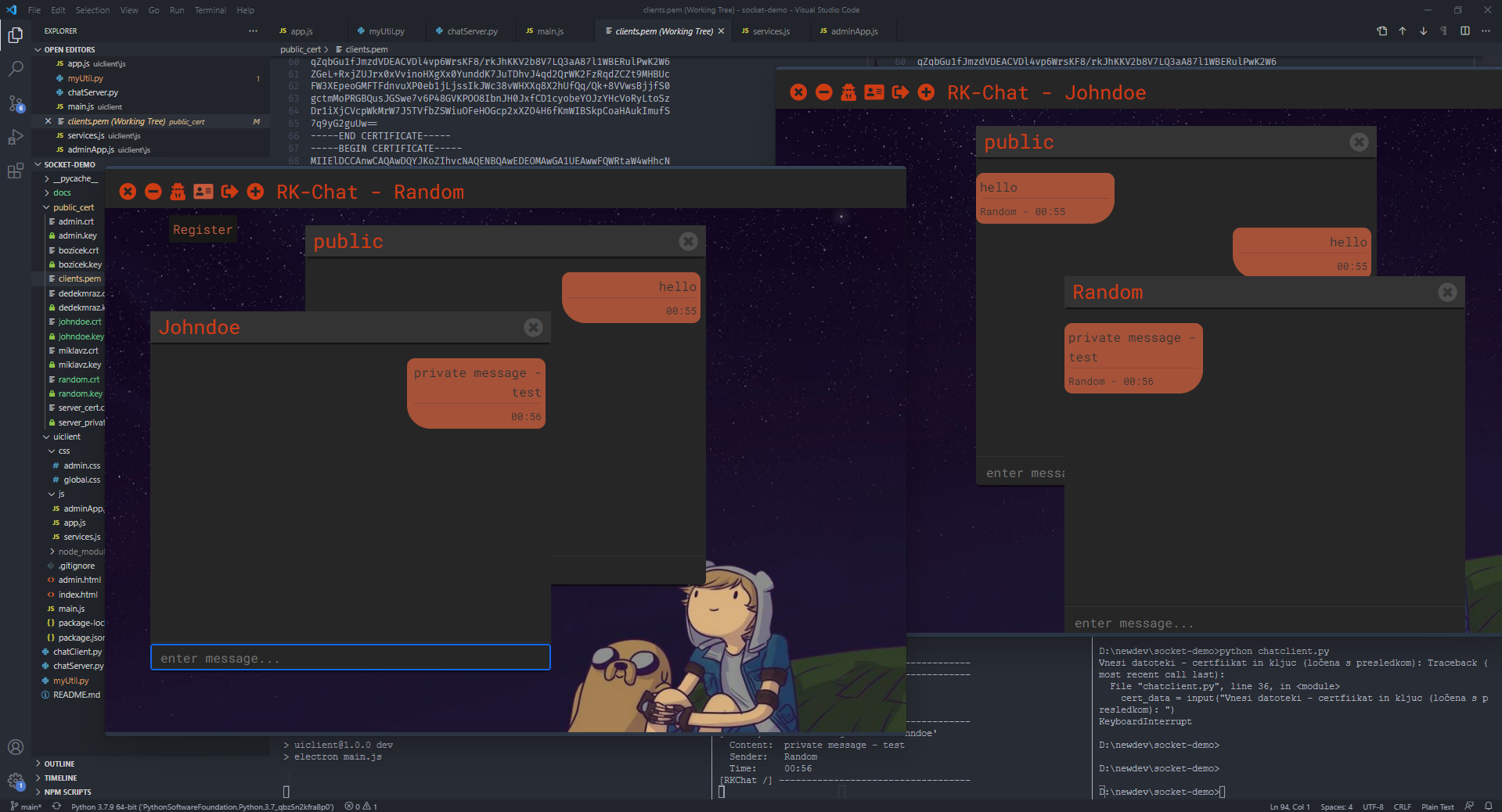Open the Selection menu
1502x812 pixels.
[x=92, y=10]
